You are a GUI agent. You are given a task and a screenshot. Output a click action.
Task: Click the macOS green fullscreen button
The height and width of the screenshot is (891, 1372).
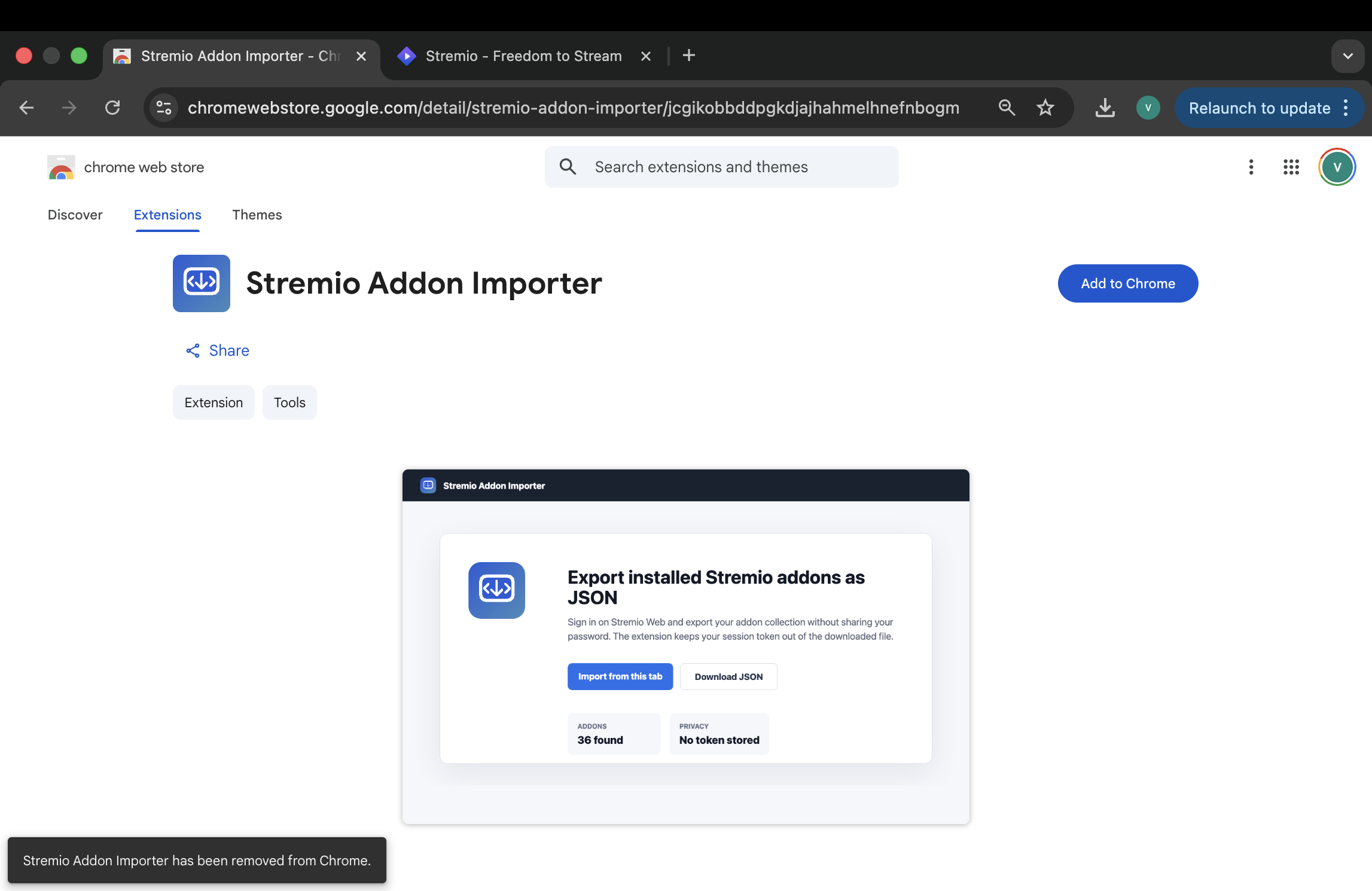point(79,56)
